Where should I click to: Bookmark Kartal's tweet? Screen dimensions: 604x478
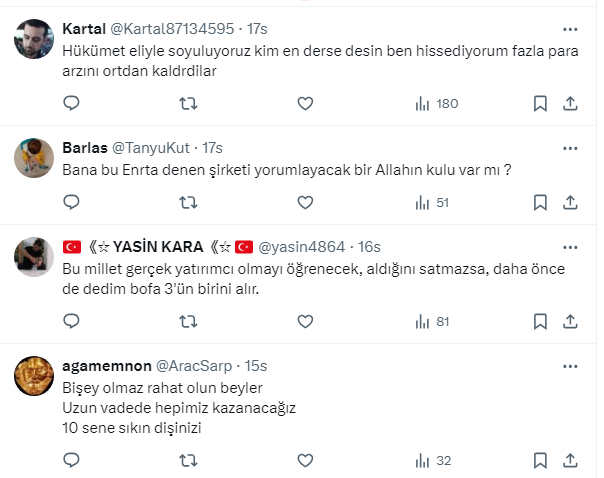[540, 103]
